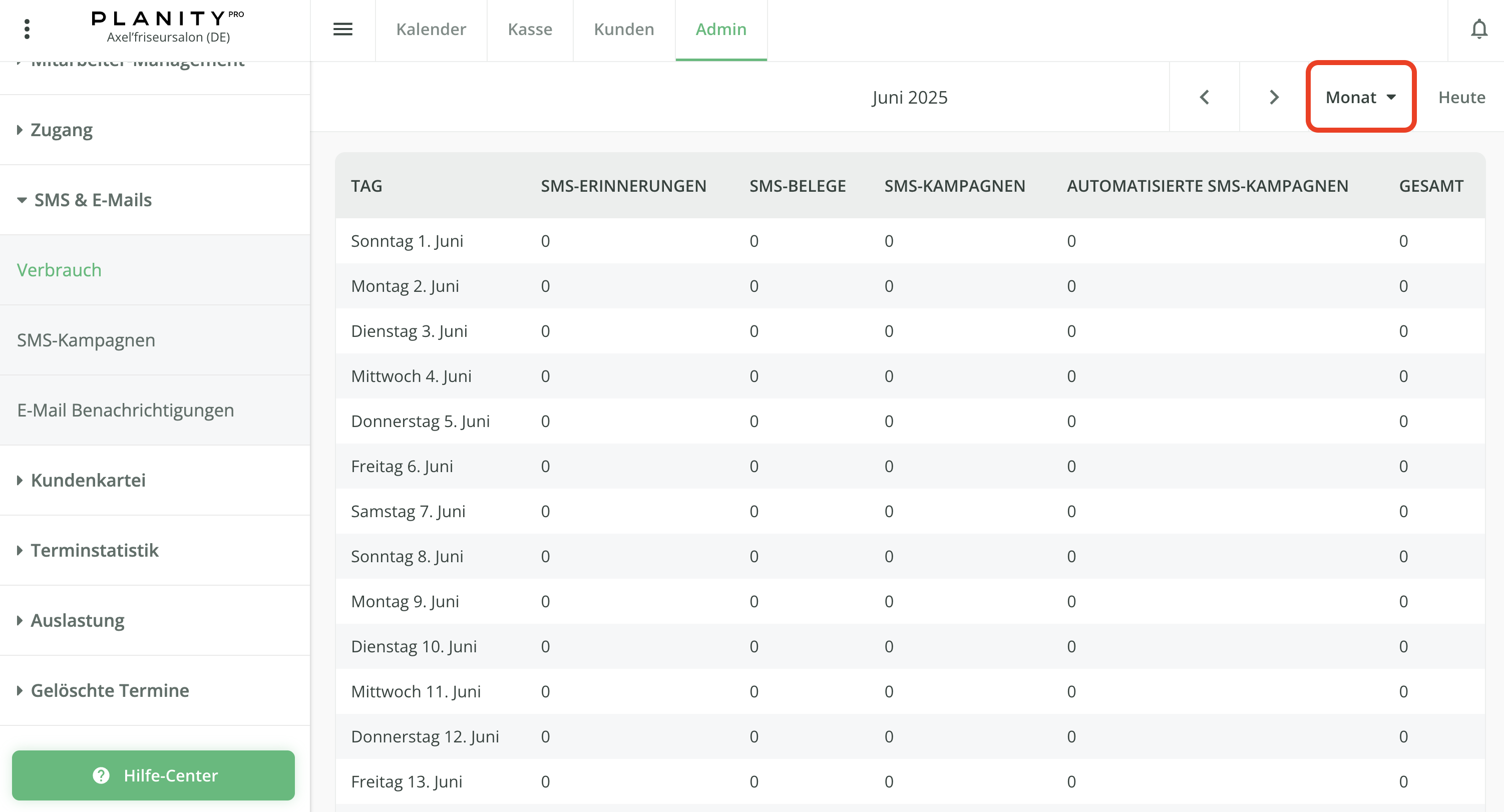This screenshot has width=1504, height=812.
Task: Expand the Kundenkartei section
Action: [88, 480]
